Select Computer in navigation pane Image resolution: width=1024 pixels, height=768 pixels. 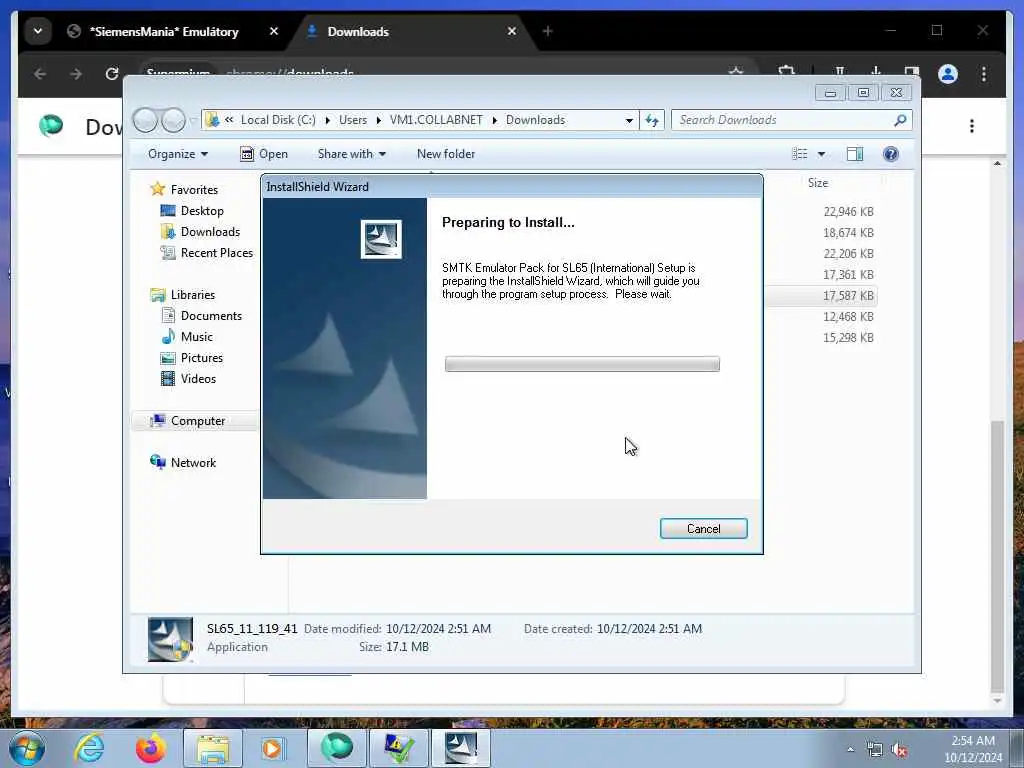pos(198,421)
